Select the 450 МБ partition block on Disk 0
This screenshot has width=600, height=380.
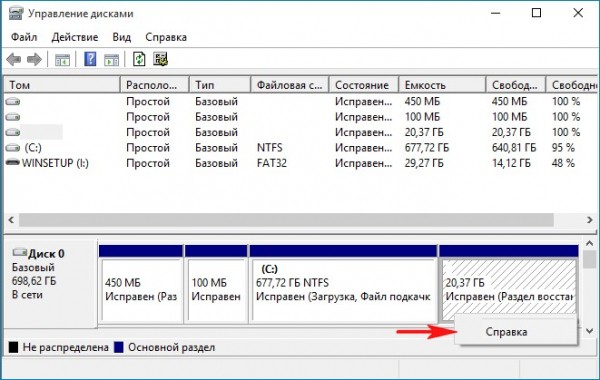coord(141,284)
